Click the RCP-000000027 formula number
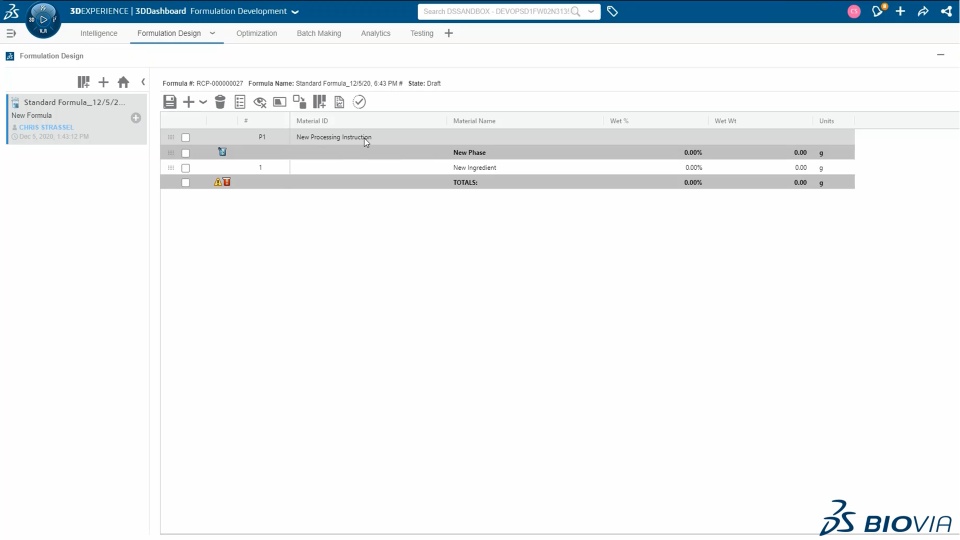The image size is (960, 540). point(220,83)
